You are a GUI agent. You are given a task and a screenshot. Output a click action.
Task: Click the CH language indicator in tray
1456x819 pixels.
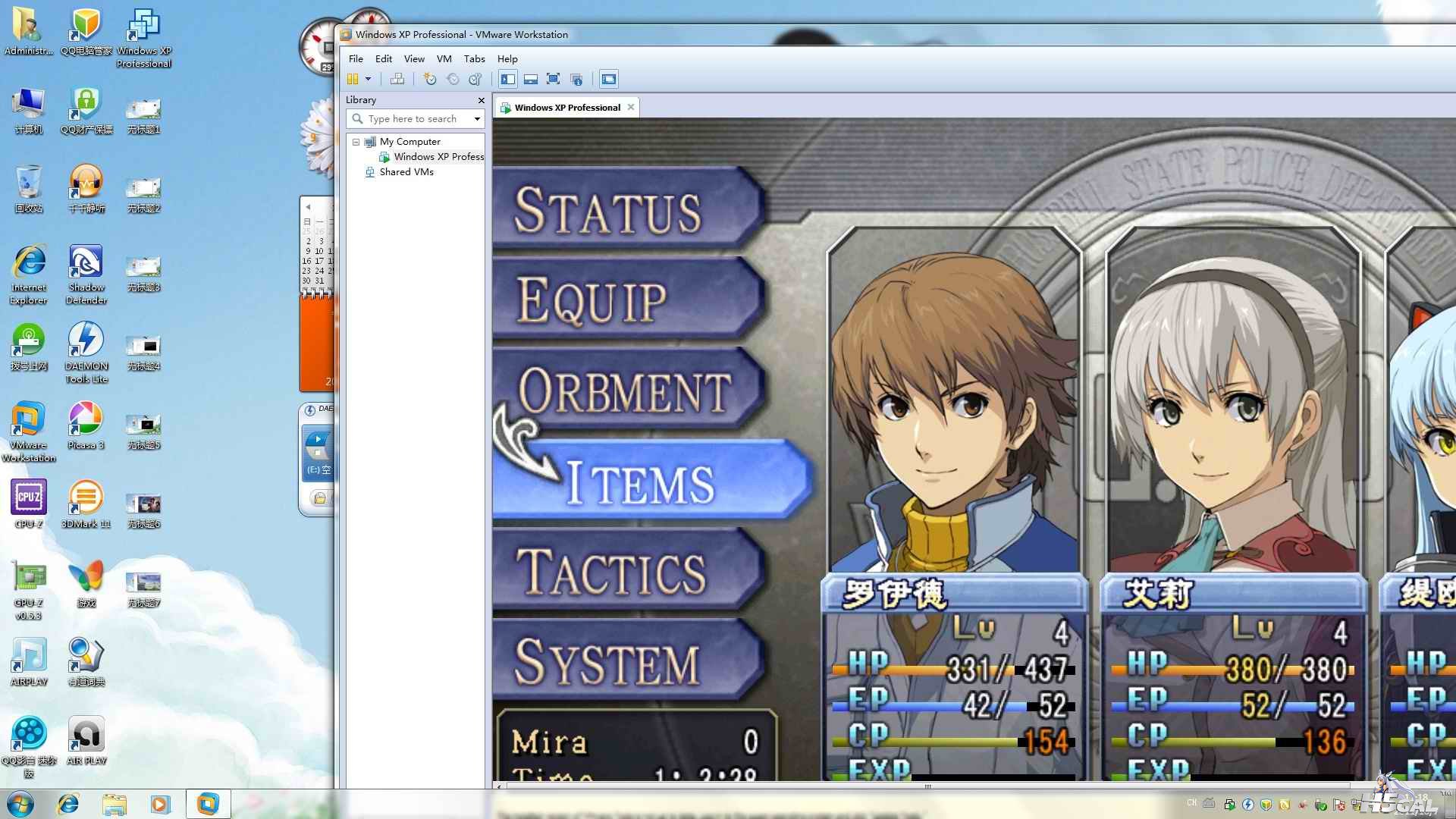click(1191, 802)
